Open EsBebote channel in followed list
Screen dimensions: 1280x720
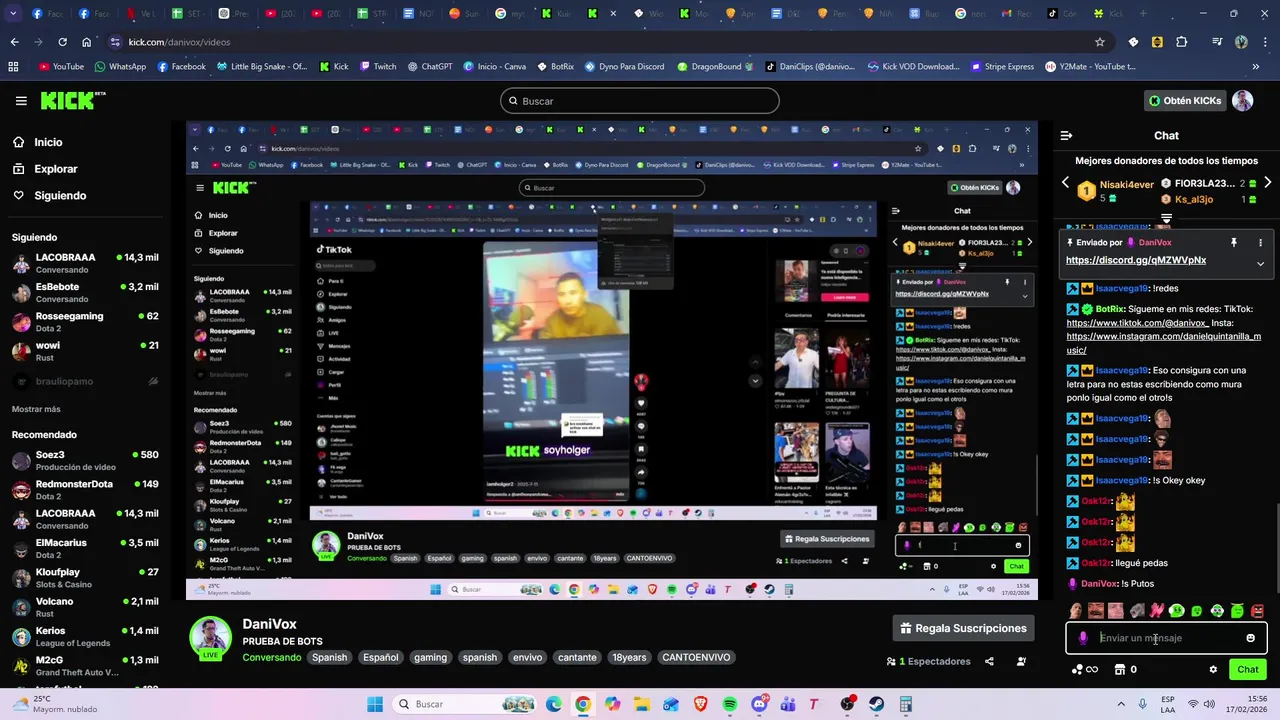coord(85,292)
